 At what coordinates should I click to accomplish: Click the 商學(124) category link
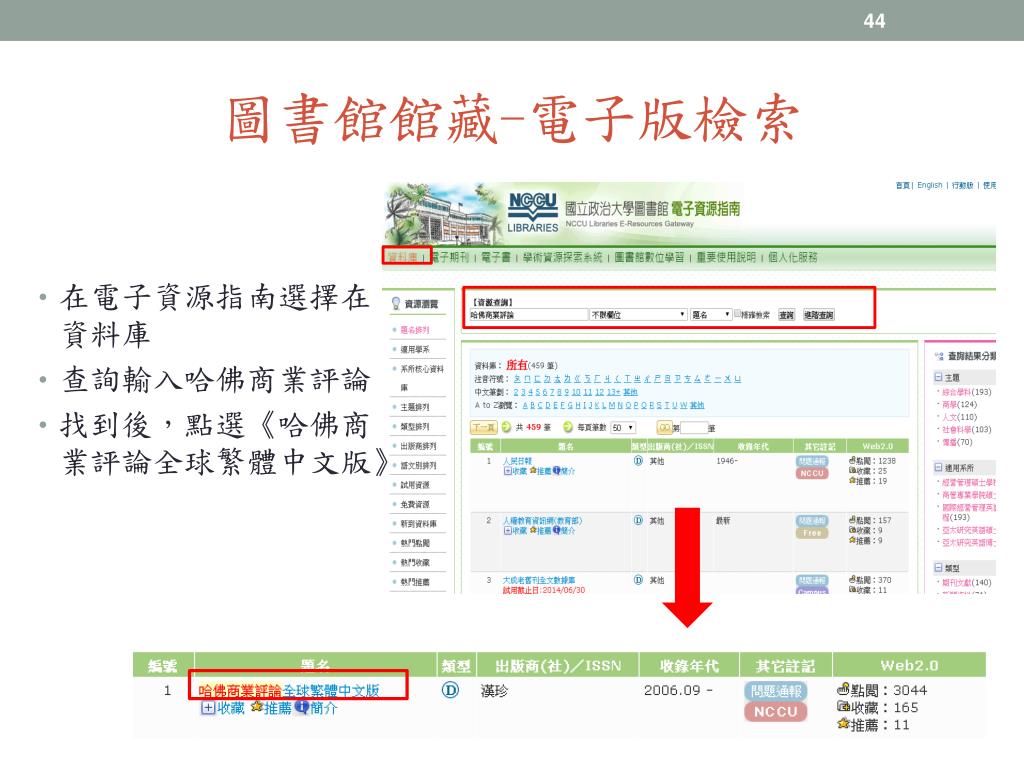[x=959, y=404]
